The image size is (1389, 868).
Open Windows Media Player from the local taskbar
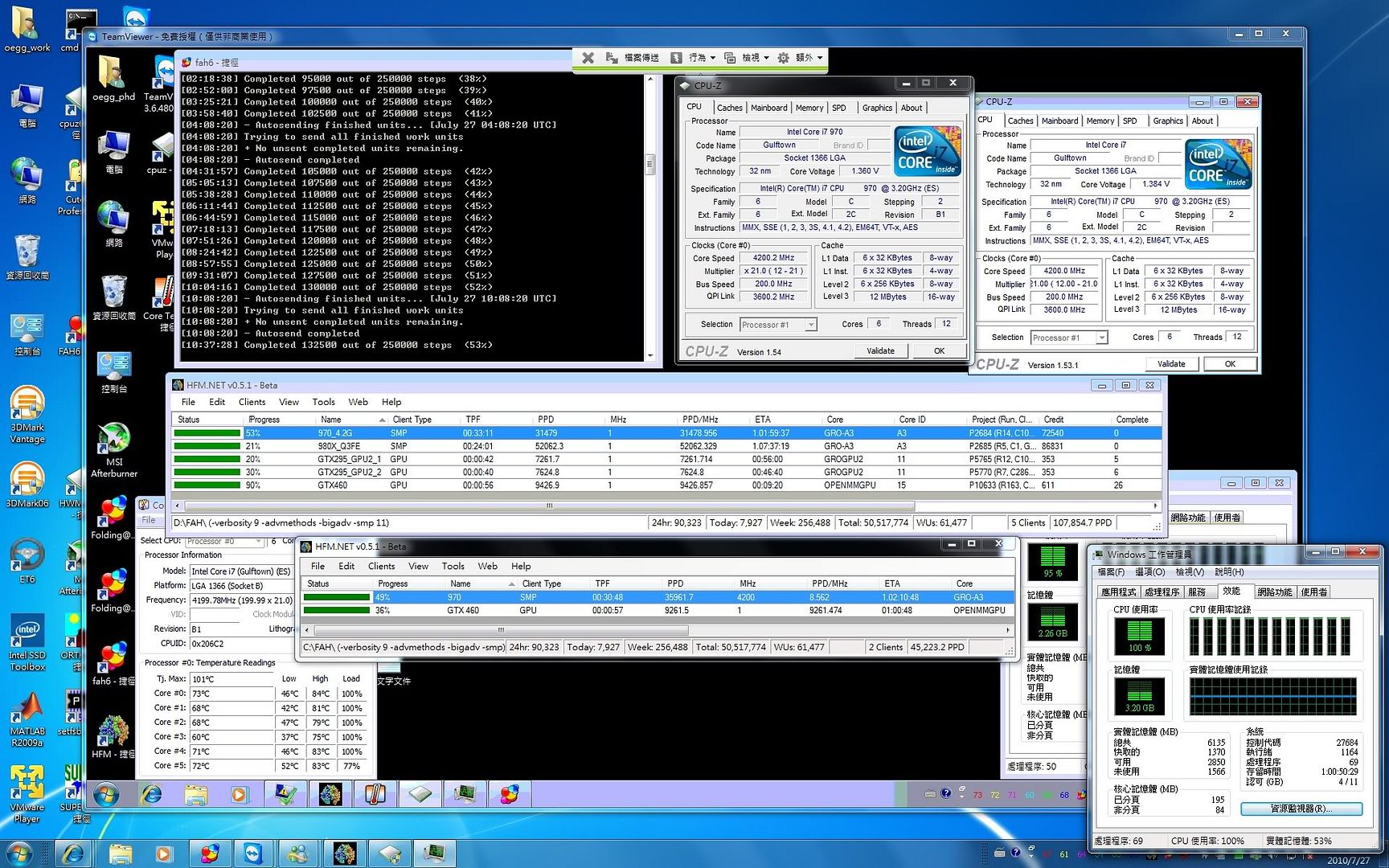click(164, 854)
